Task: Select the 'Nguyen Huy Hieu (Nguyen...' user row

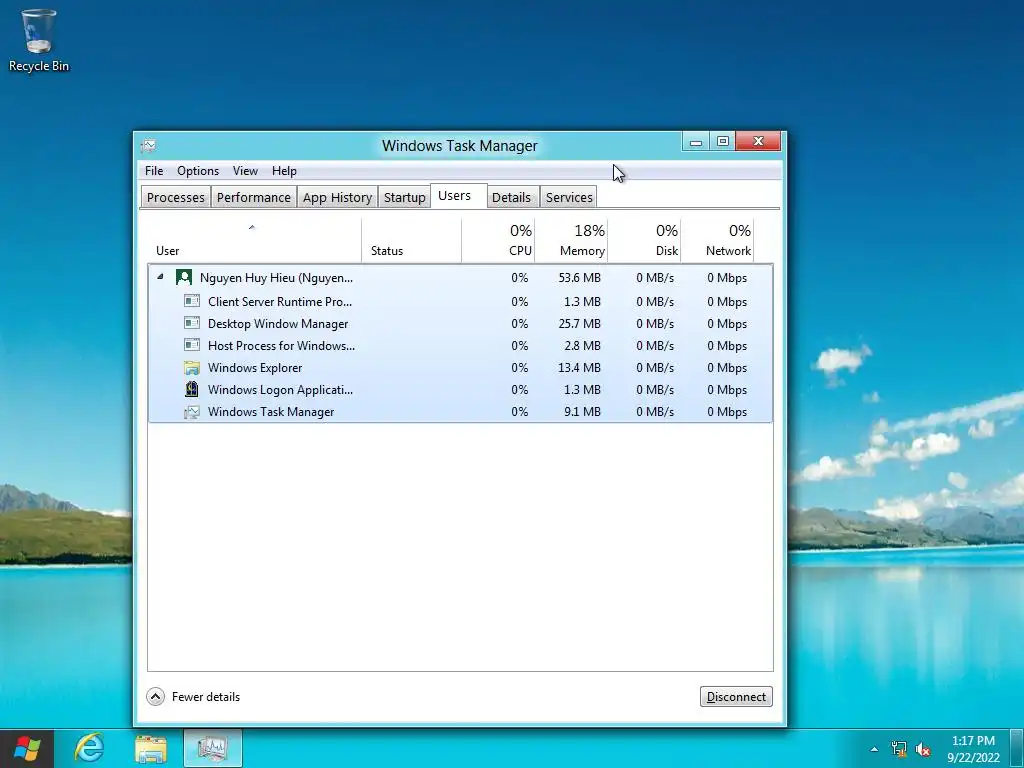Action: (x=460, y=278)
